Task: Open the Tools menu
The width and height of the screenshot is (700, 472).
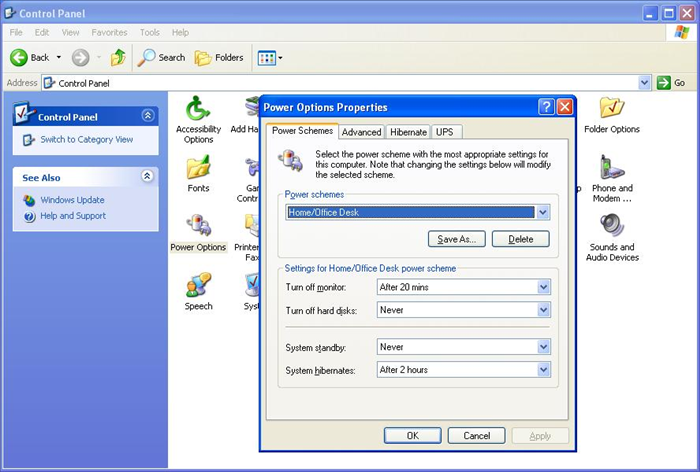Action: 150,33
